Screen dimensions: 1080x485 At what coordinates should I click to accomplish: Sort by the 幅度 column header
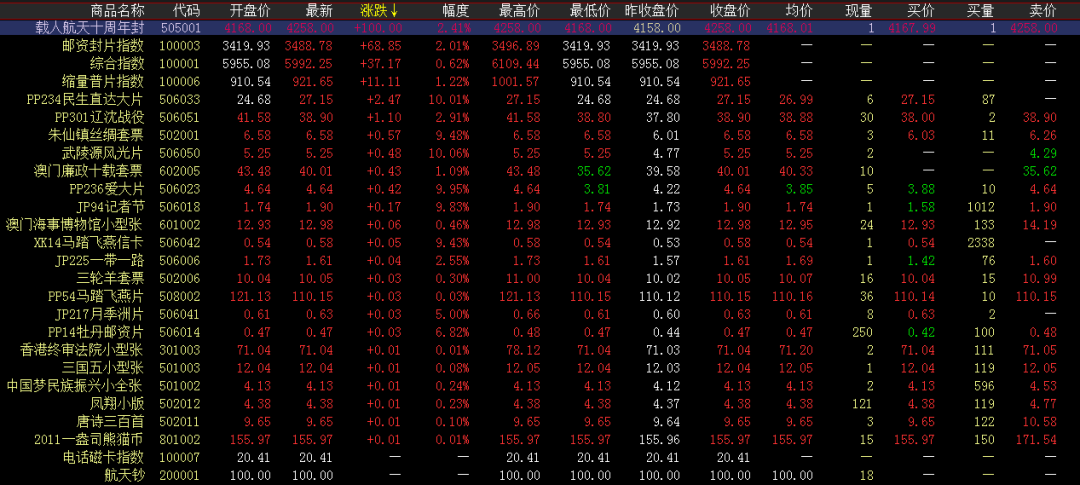tap(457, 10)
